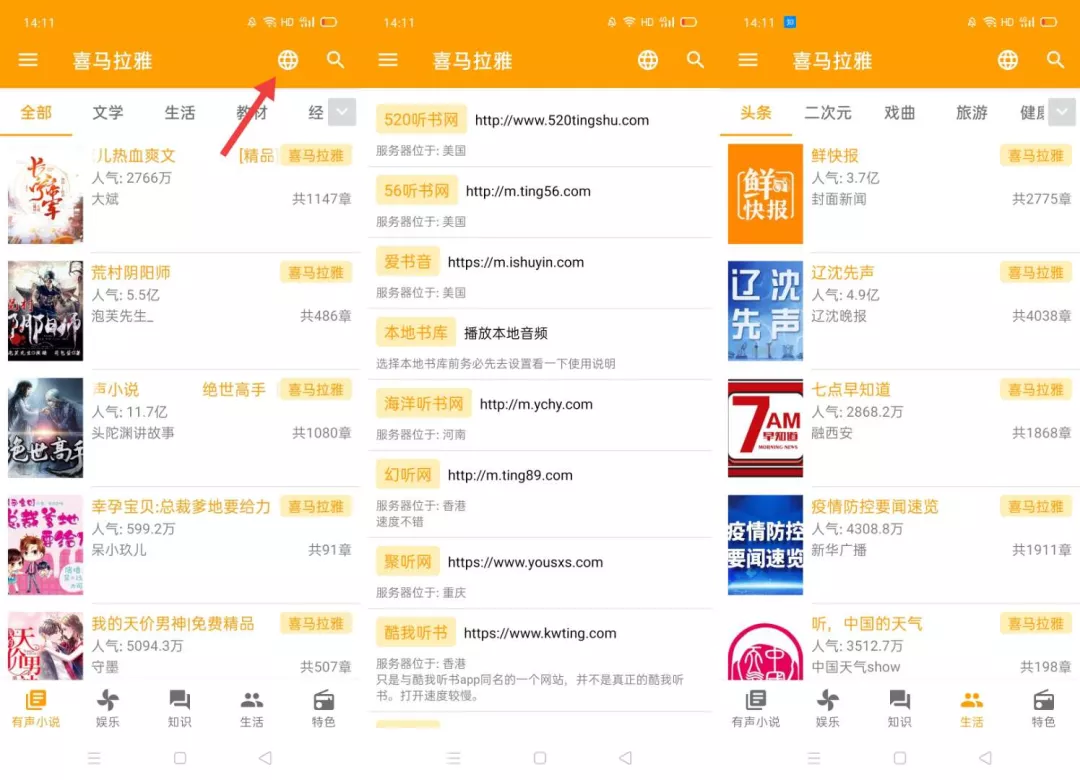Open 生活 bottom tab in right screen
Image resolution: width=1080 pixels, height=780 pixels.
(971, 709)
